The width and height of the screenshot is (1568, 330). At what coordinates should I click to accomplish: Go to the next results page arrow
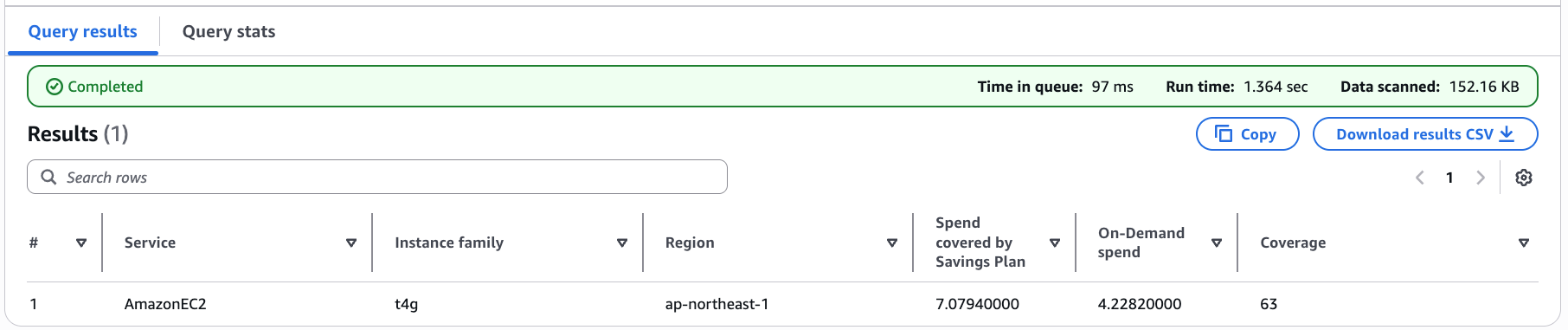1481,178
